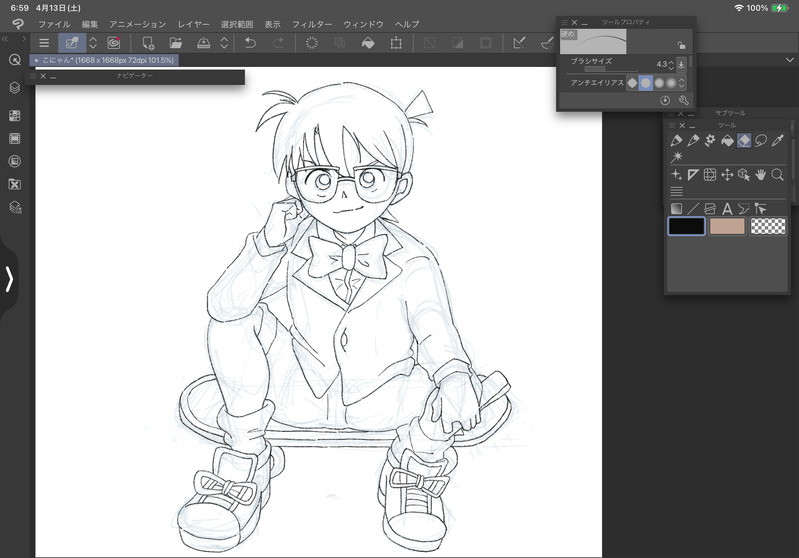Viewport: 799px width, 558px height.
Task: Click the double left chevrons at sidebar top
Action: 5,39
